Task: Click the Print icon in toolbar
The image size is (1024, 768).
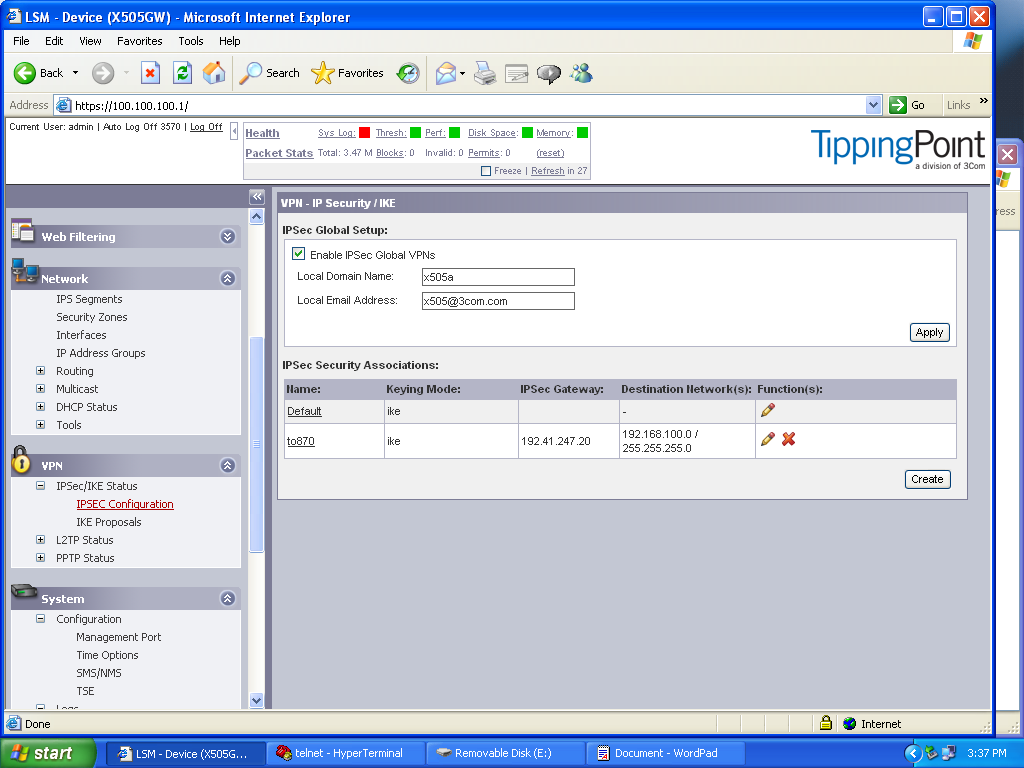Action: tap(485, 73)
